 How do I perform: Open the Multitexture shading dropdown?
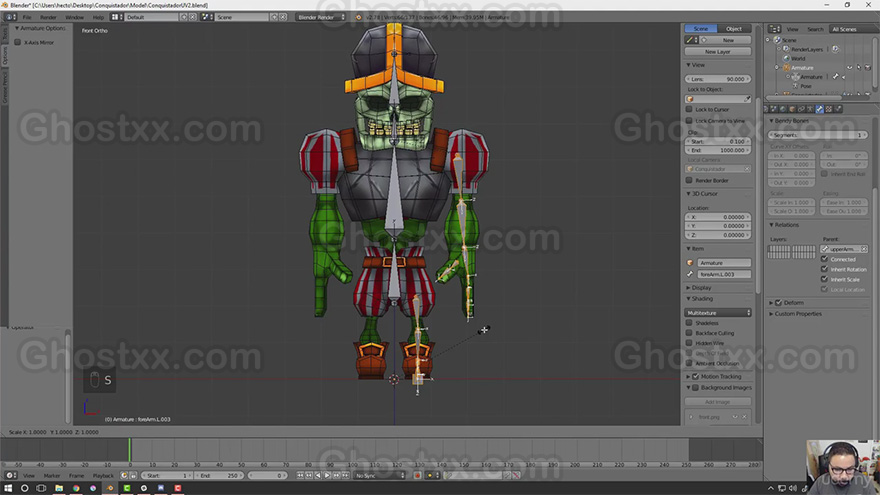click(718, 313)
